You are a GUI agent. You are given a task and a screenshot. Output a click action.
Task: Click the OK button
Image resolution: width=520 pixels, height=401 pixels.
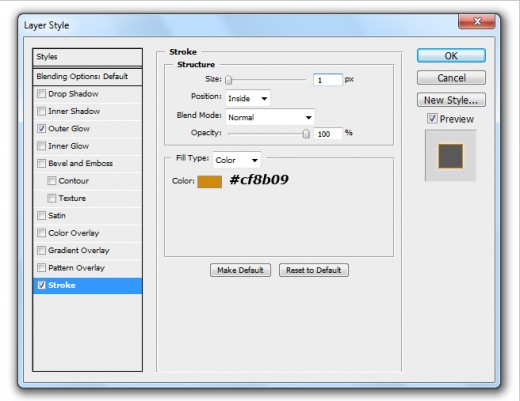(x=451, y=56)
